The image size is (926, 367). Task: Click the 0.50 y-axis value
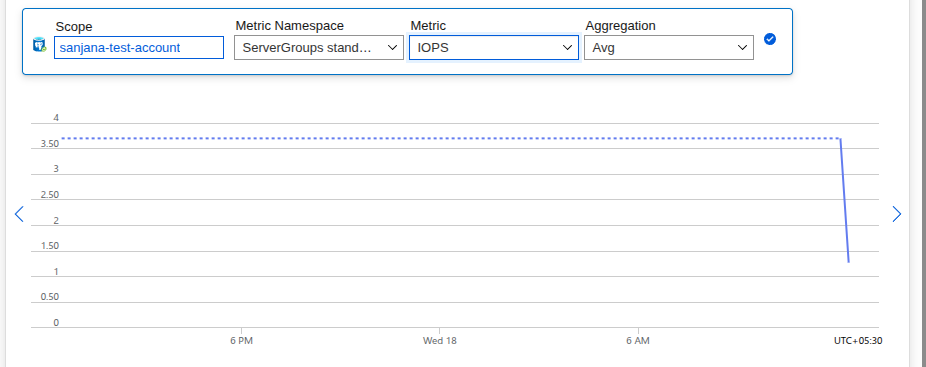click(x=50, y=297)
